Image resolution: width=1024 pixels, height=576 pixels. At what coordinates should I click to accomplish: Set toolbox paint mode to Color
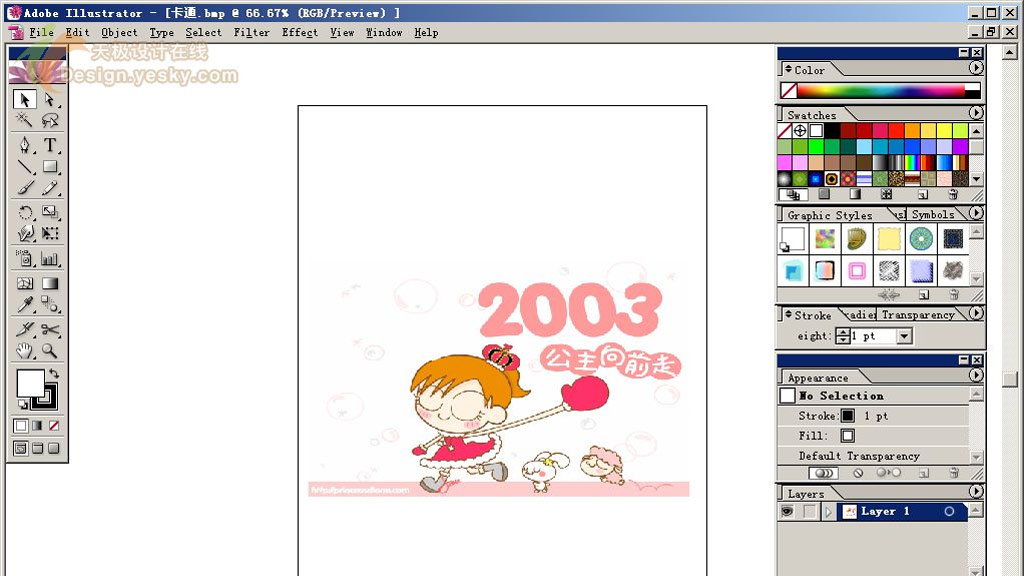[x=21, y=426]
